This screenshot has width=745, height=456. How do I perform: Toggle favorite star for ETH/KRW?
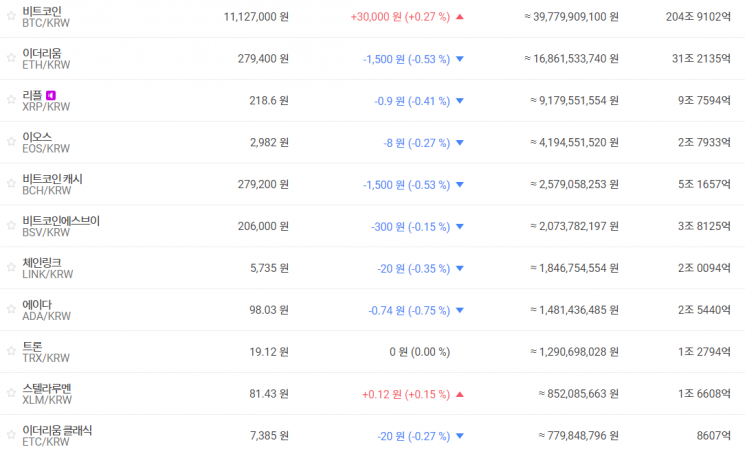pos(11,58)
